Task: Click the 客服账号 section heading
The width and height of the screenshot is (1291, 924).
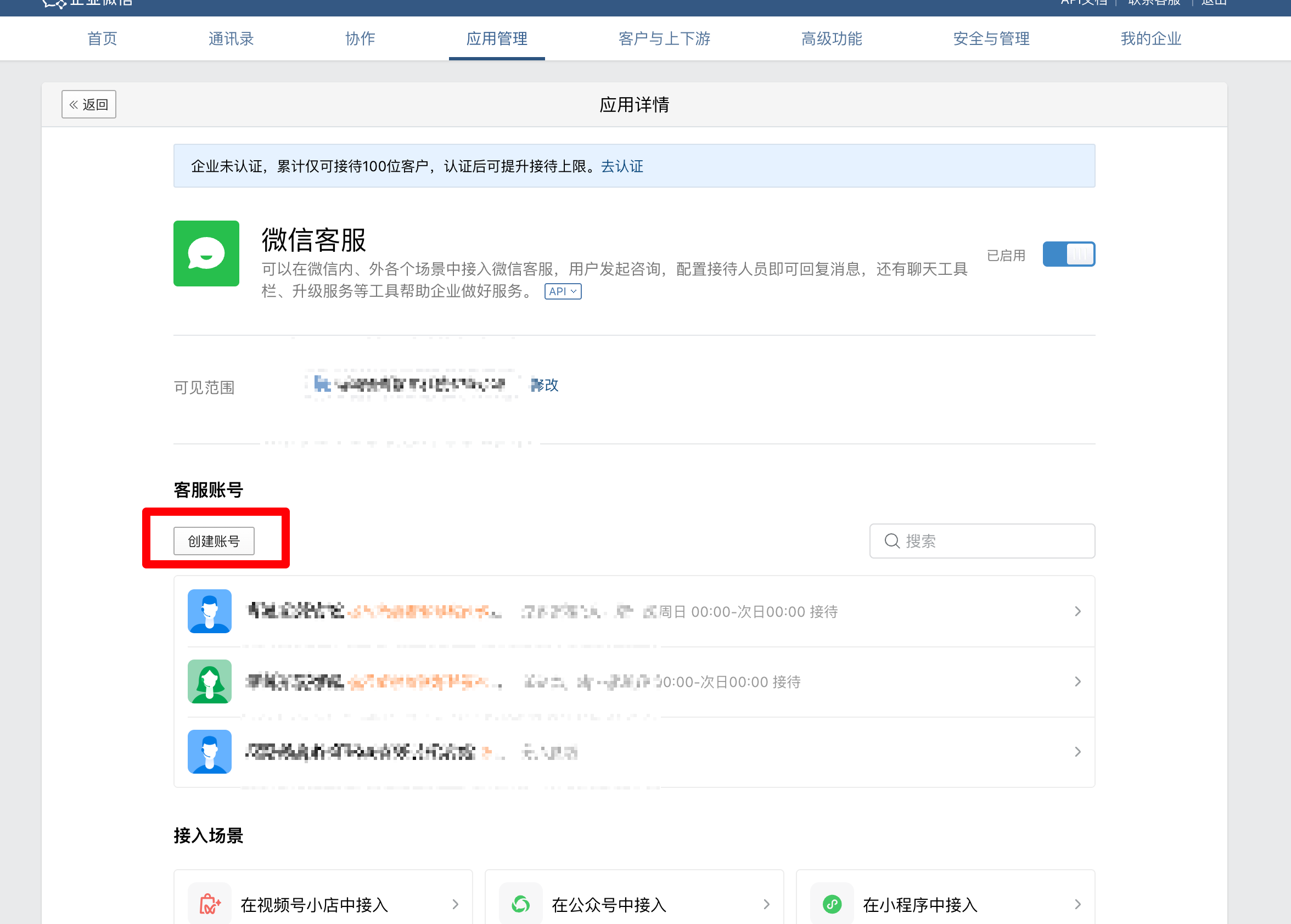Action: [209, 490]
